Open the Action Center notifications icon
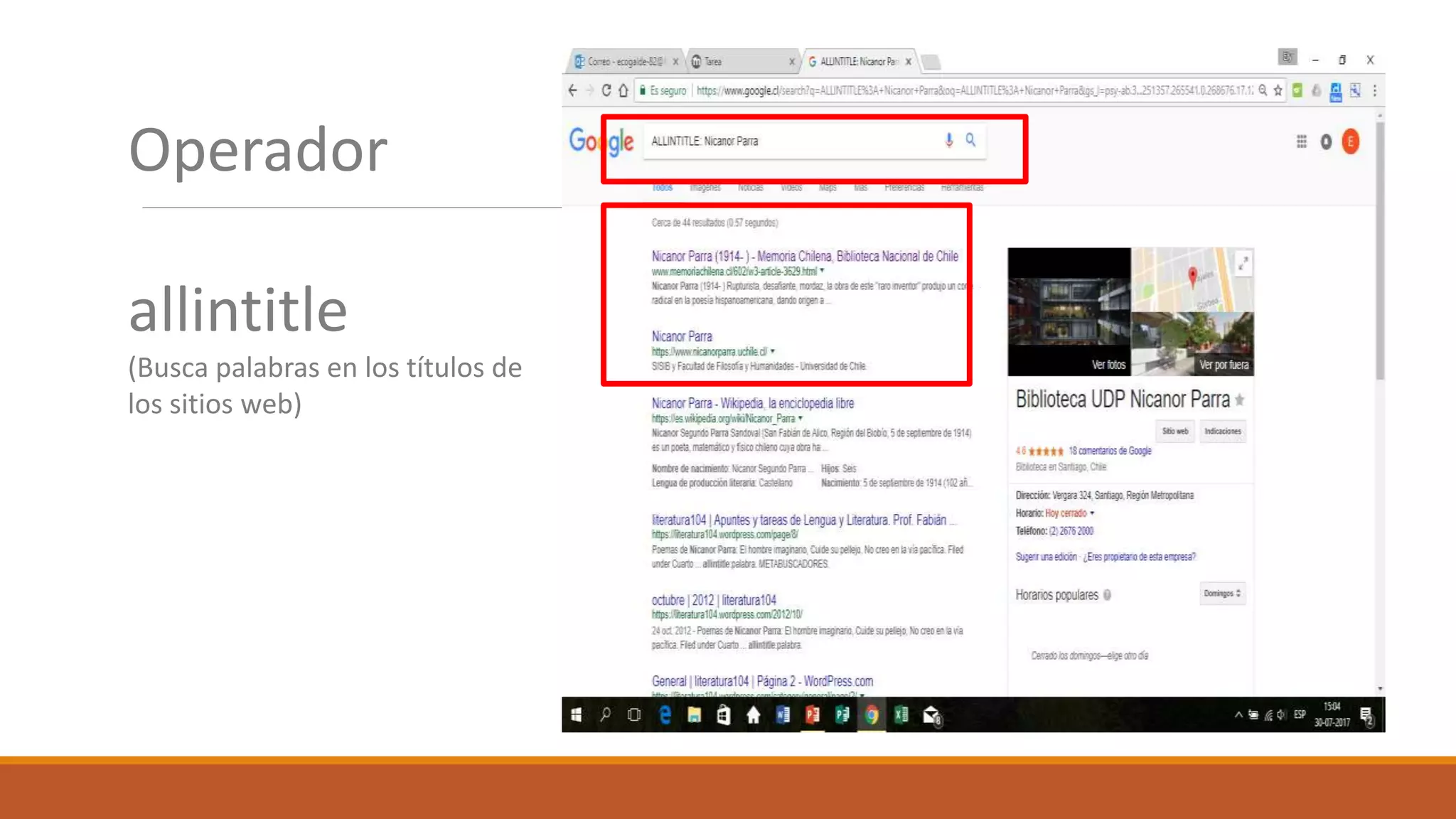Image resolution: width=1456 pixels, height=819 pixels. [x=1366, y=716]
